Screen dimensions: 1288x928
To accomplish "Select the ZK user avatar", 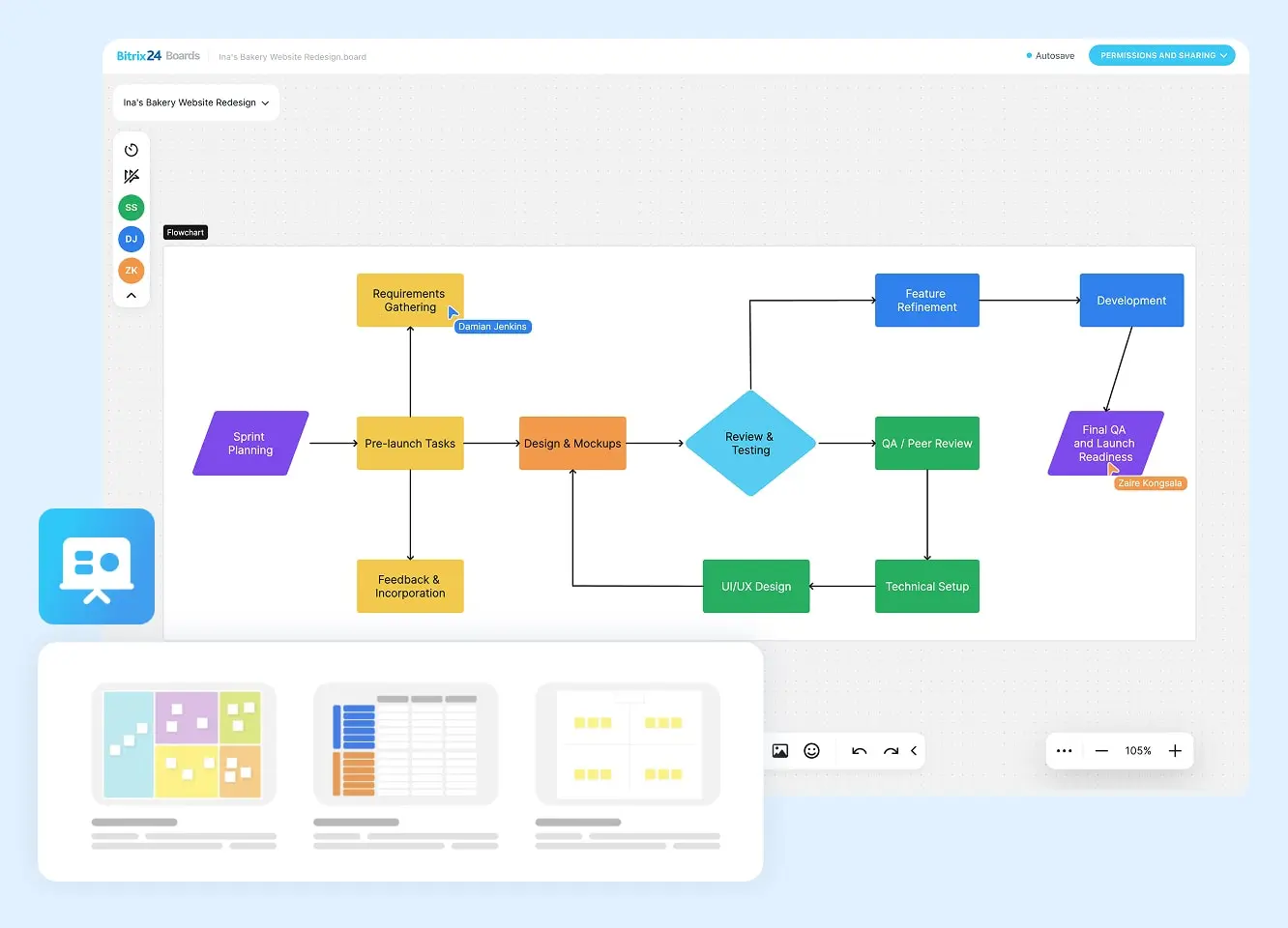I will point(132,271).
